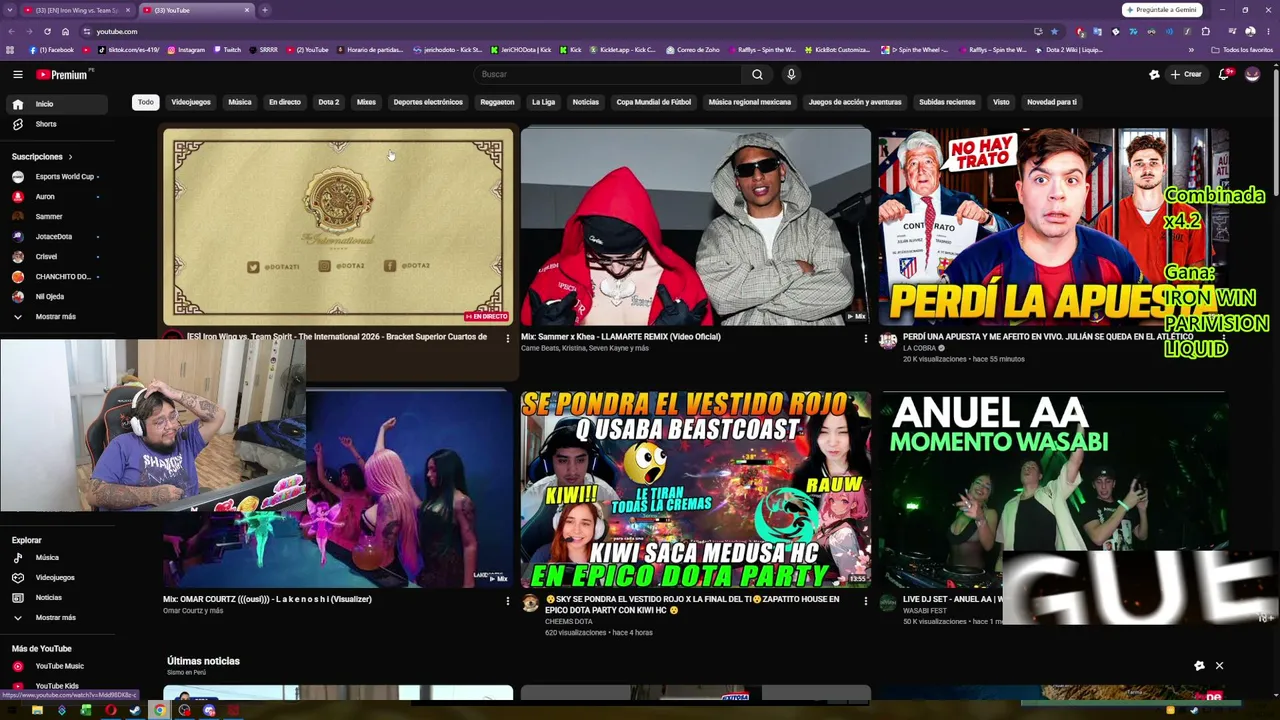Viewport: 1280px width, 720px height.
Task: Select the Deportes electrónicos filter chip
Action: [x=428, y=102]
